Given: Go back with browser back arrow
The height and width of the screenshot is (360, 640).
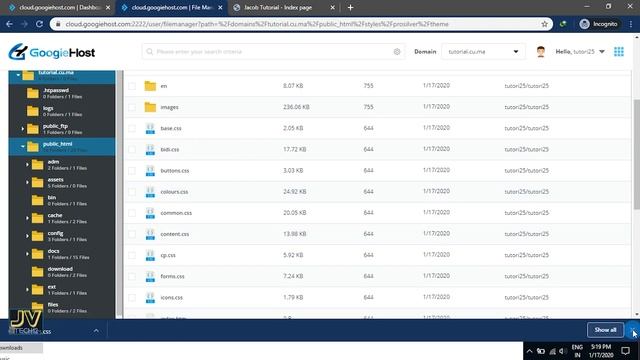Looking at the screenshot, I should coord(9,24).
